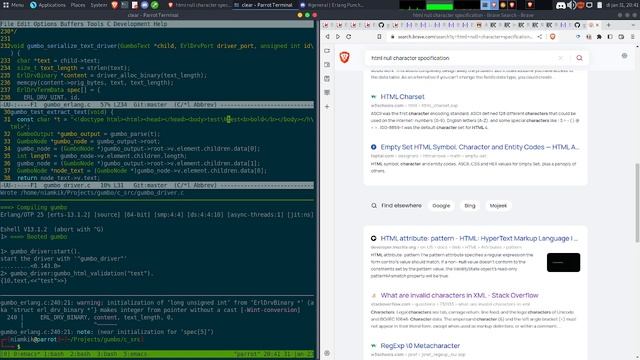Click the Google find-elsewhere button
This screenshot has height=360, width=640.
coord(441,206)
